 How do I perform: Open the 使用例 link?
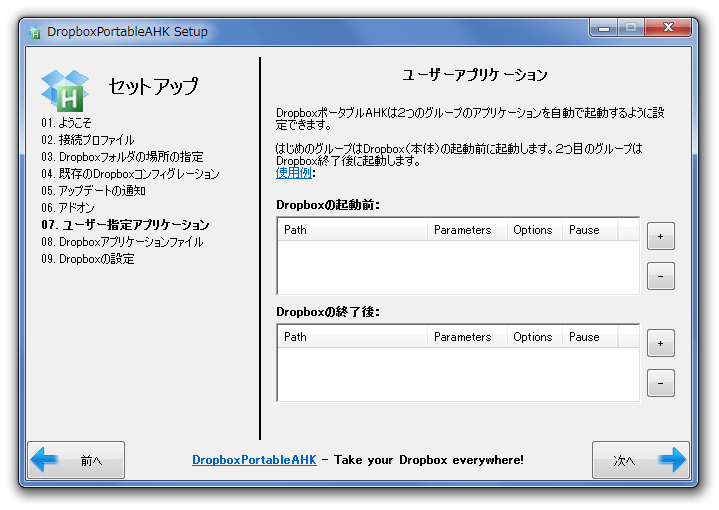(x=293, y=173)
